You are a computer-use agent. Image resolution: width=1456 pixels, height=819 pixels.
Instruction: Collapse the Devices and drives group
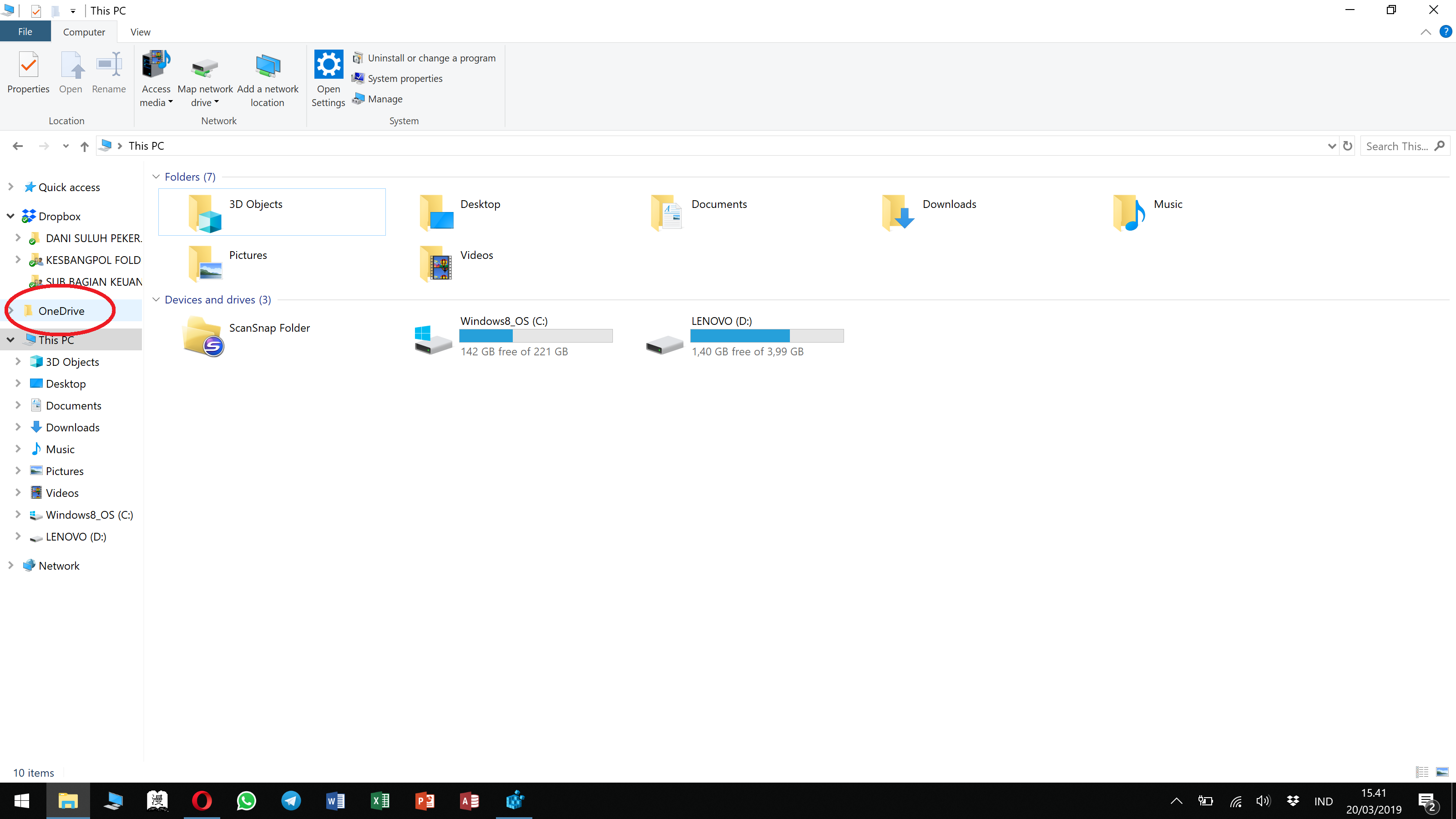pos(157,299)
